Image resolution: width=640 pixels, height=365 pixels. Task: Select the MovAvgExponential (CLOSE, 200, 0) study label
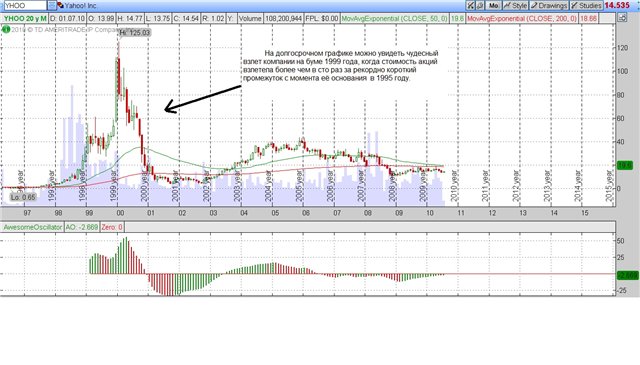pos(522,18)
